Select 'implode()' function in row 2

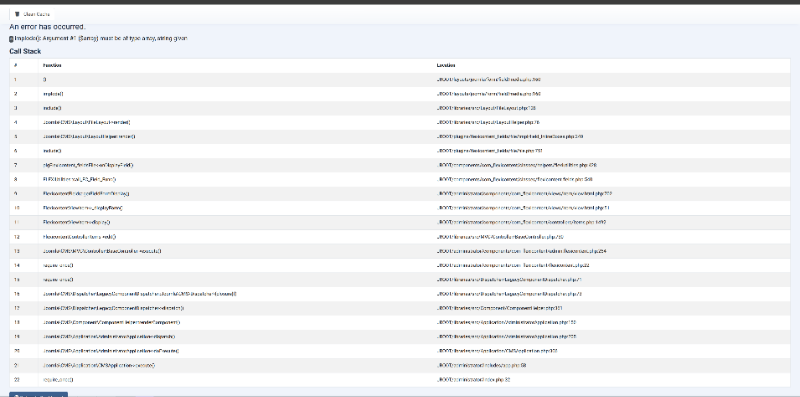(54, 94)
